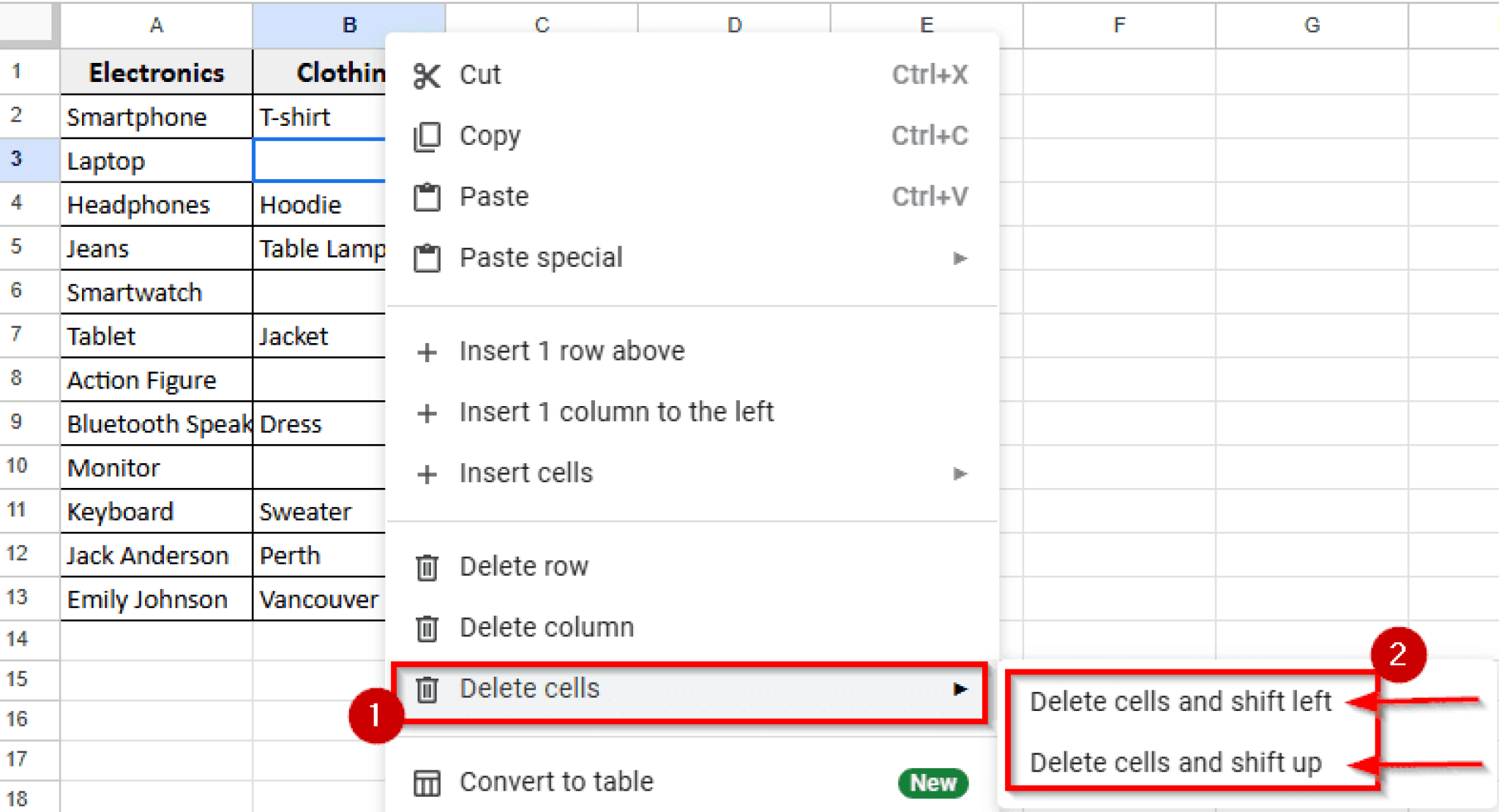The height and width of the screenshot is (812, 1499).
Task: Click the Paste special clipboard icon
Action: pos(427,258)
